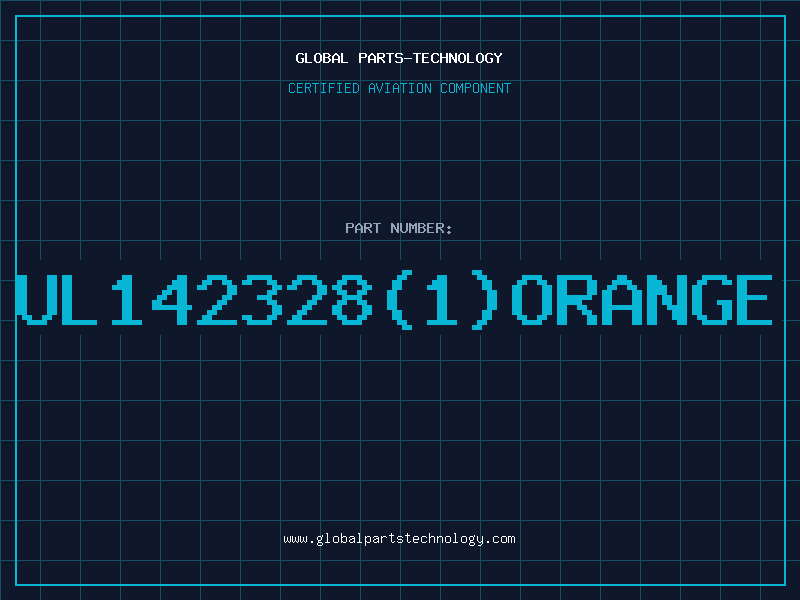Click the PART NUMBER: label
Screen dimensions: 800x600
(x=399, y=228)
